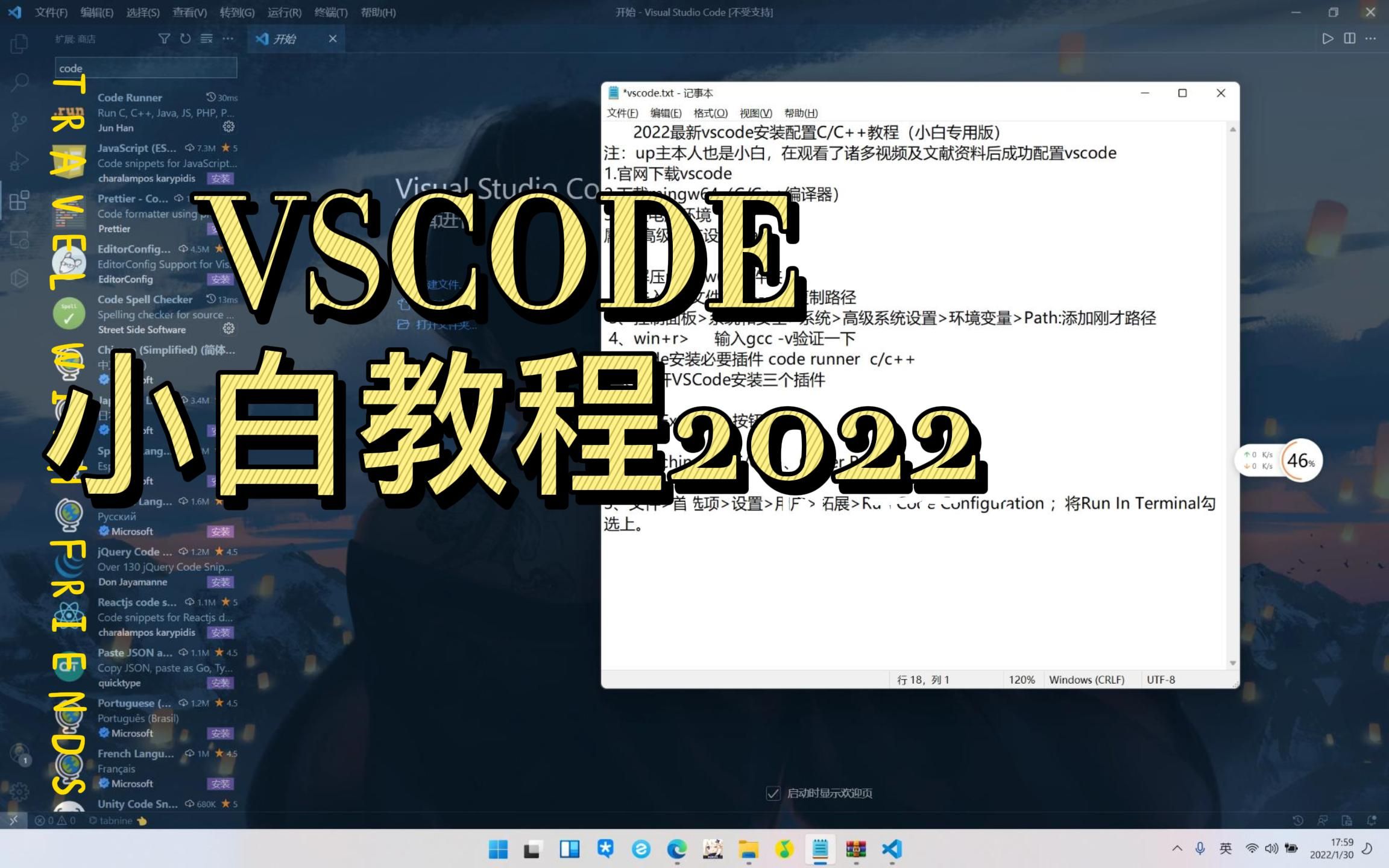1389x868 pixels.
Task: Open errors and warnings status item
Action: coord(55,820)
